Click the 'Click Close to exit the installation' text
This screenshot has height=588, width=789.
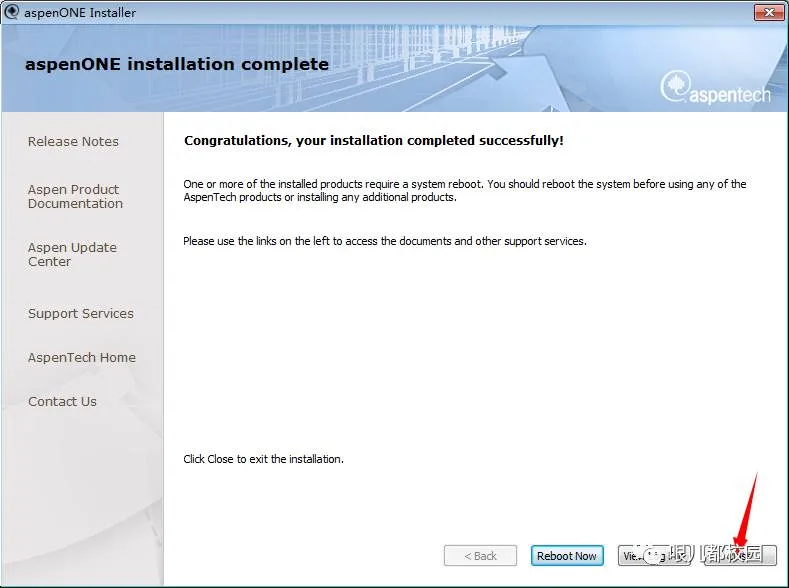coord(263,459)
